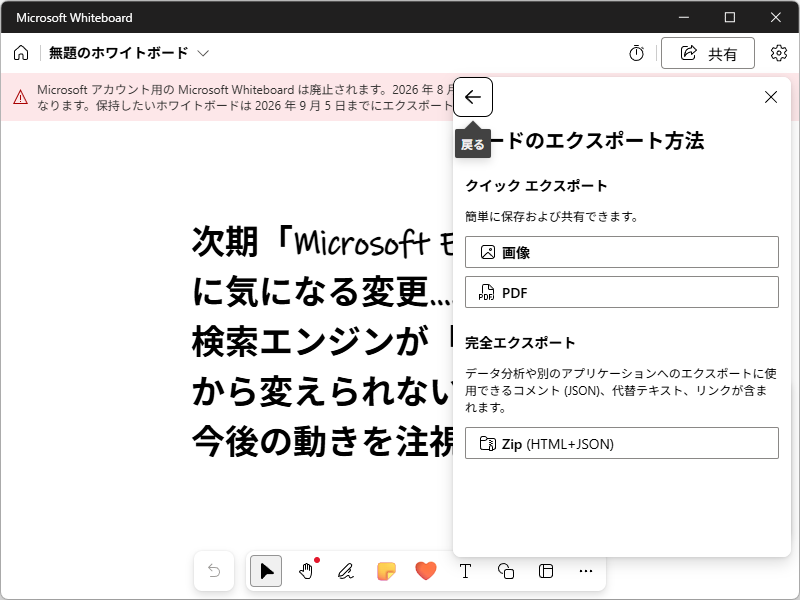The width and height of the screenshot is (800, 600).
Task: Click the retirement notice banner text
Action: (x=245, y=97)
